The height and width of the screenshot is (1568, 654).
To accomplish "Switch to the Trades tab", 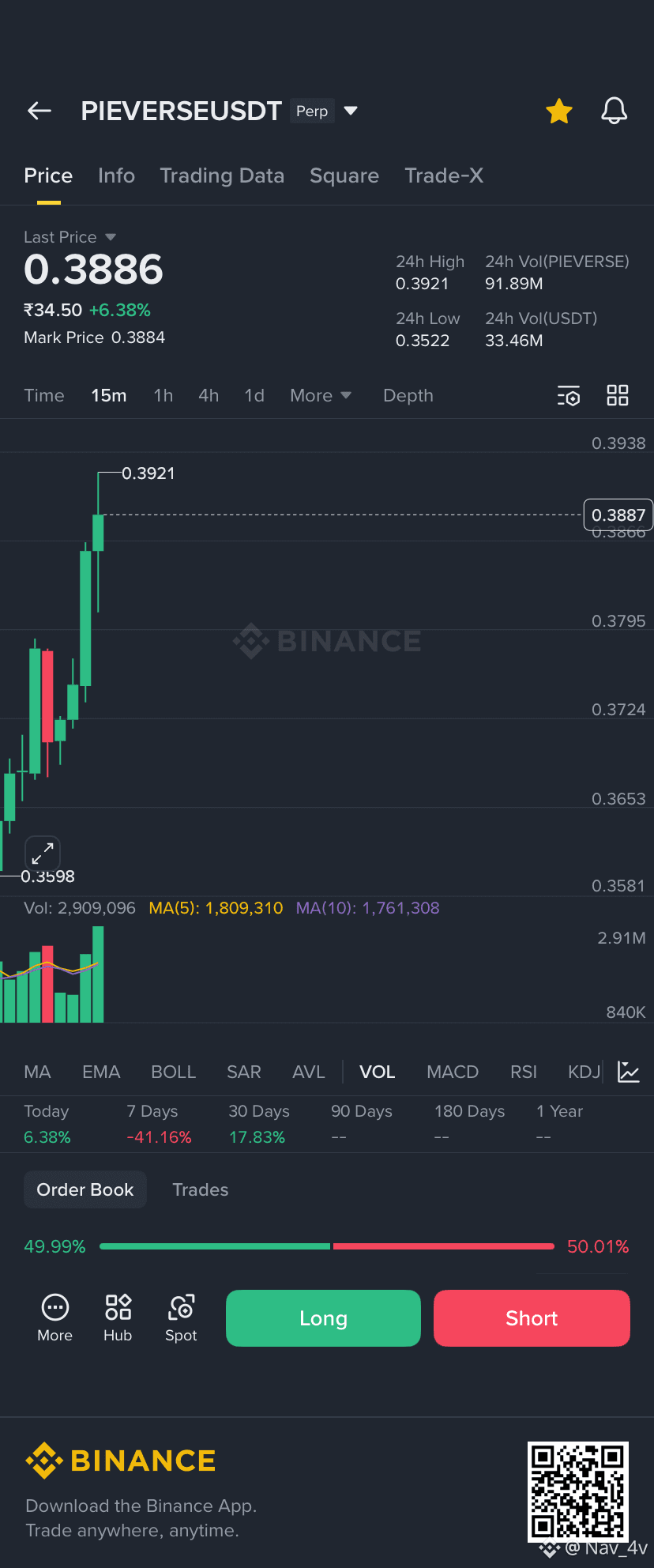I will point(201,1189).
